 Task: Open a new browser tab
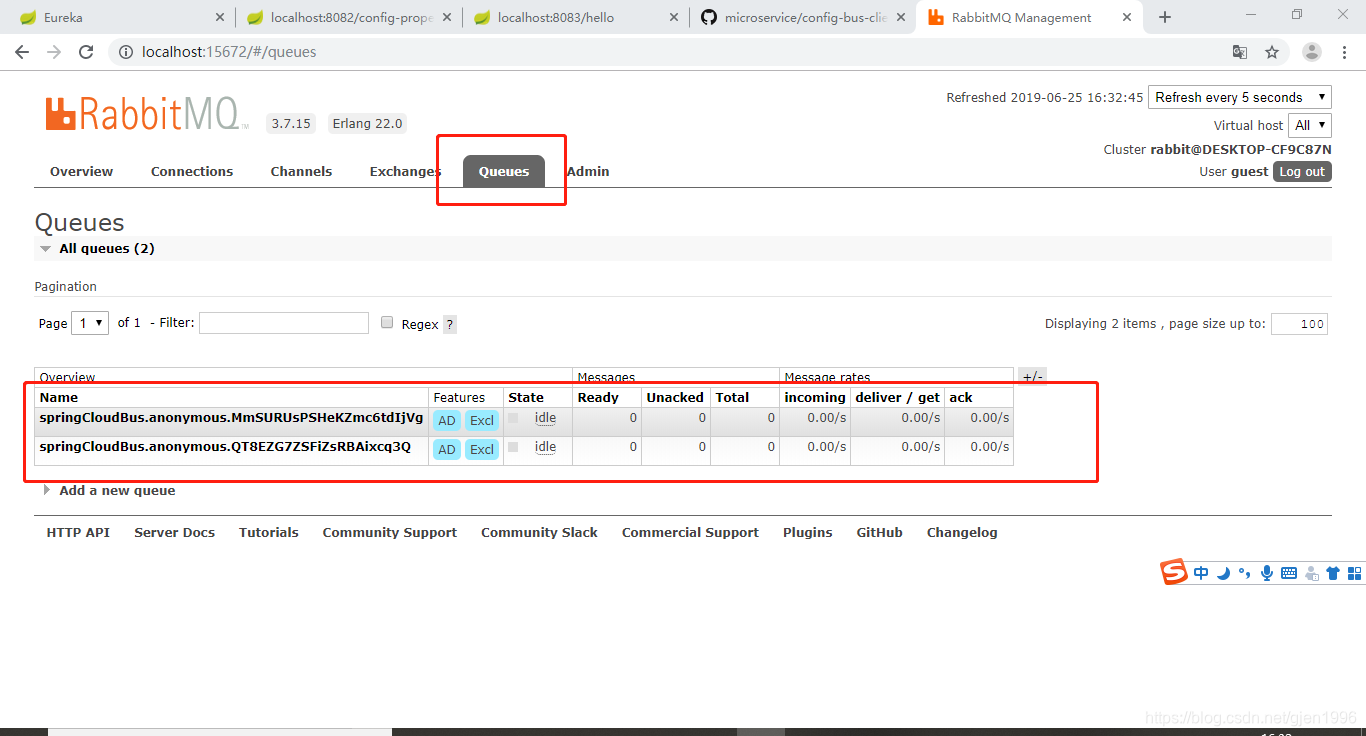pyautogui.click(x=1165, y=17)
